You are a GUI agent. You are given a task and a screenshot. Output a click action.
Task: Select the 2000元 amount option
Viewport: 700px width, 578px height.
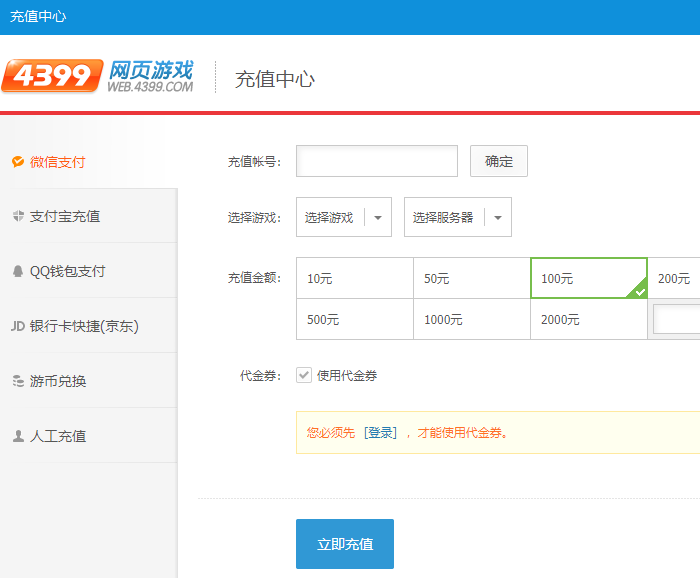click(589, 319)
